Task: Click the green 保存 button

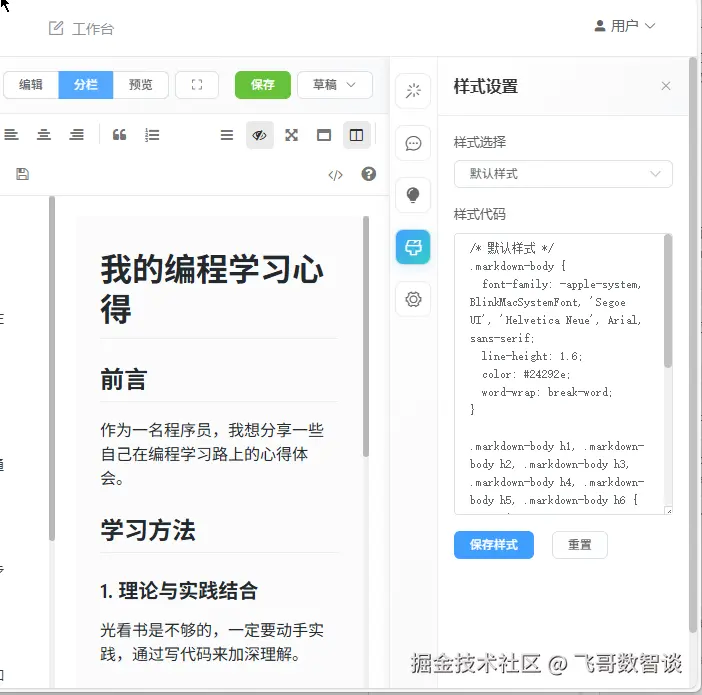Action: coord(263,85)
